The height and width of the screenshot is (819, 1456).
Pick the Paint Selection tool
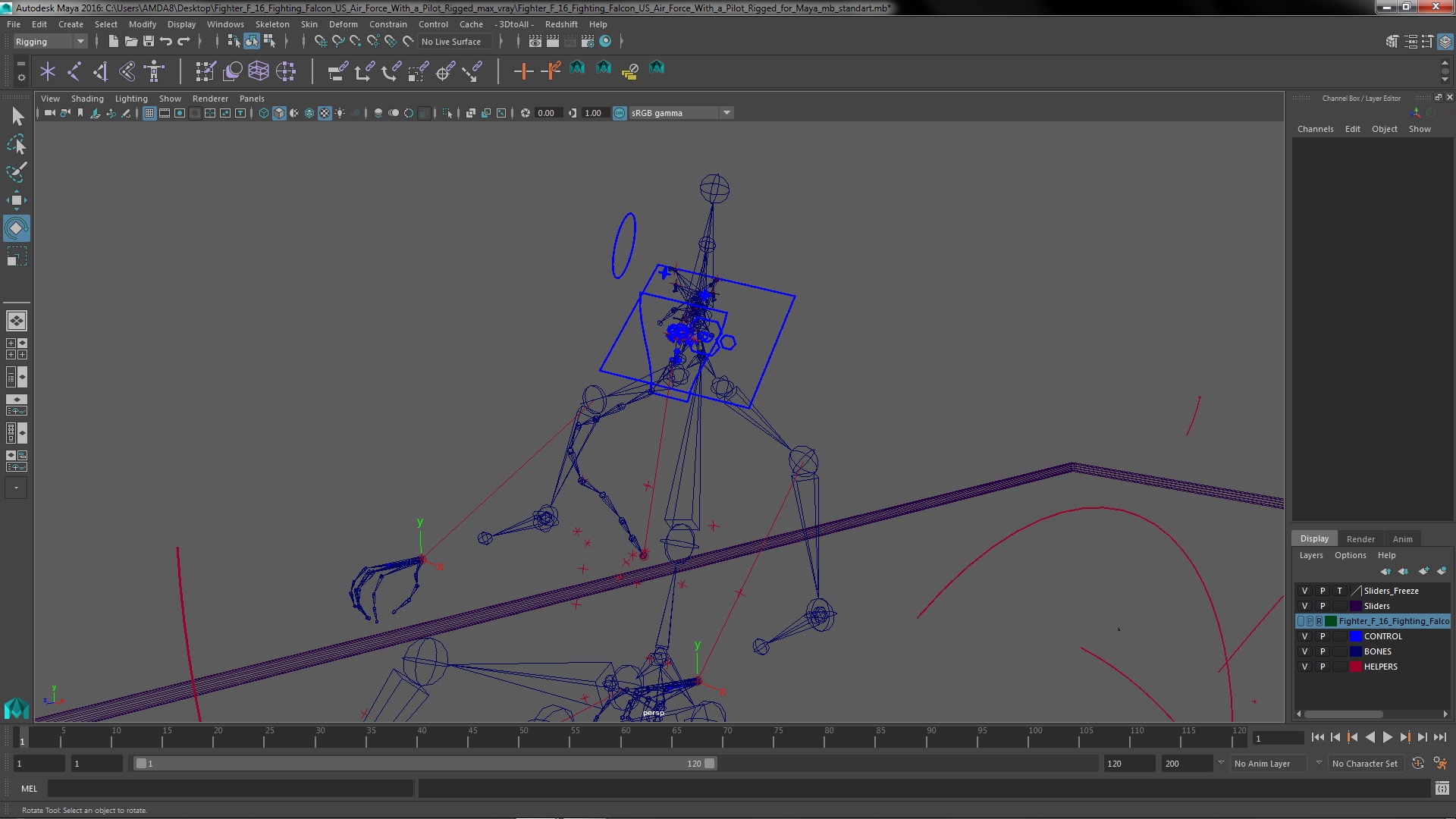click(x=17, y=172)
